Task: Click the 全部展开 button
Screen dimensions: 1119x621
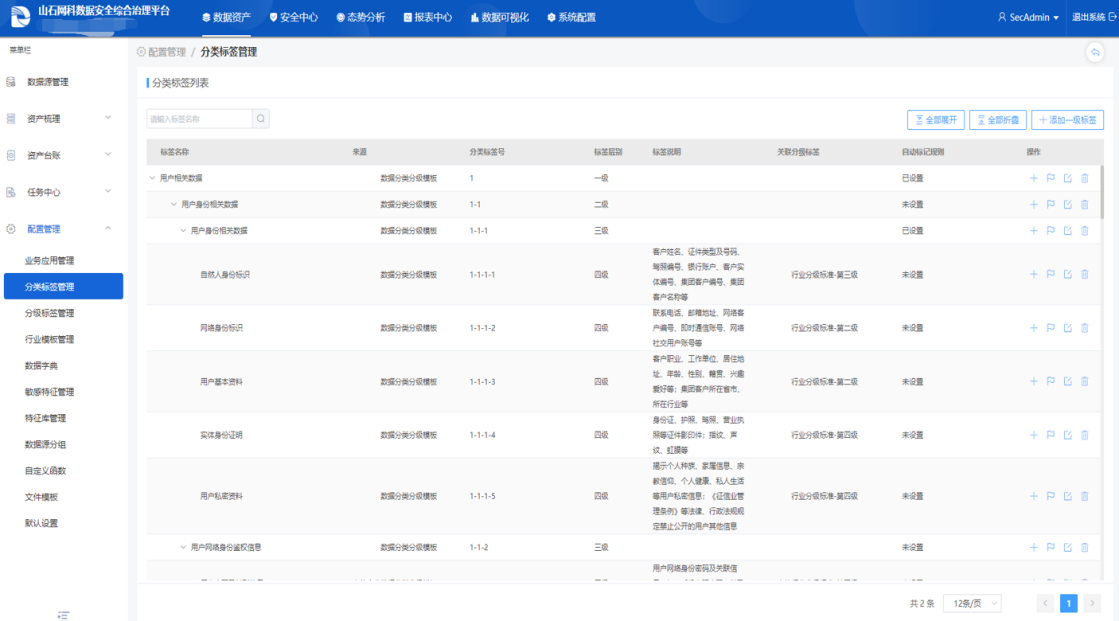Action: tap(935, 120)
